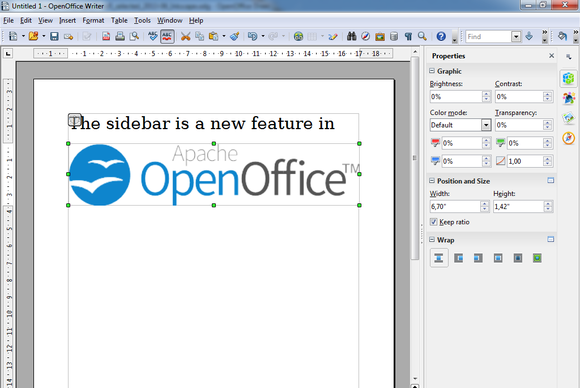
Task: Run Spelling and Grammar check icon
Action: click(x=153, y=36)
